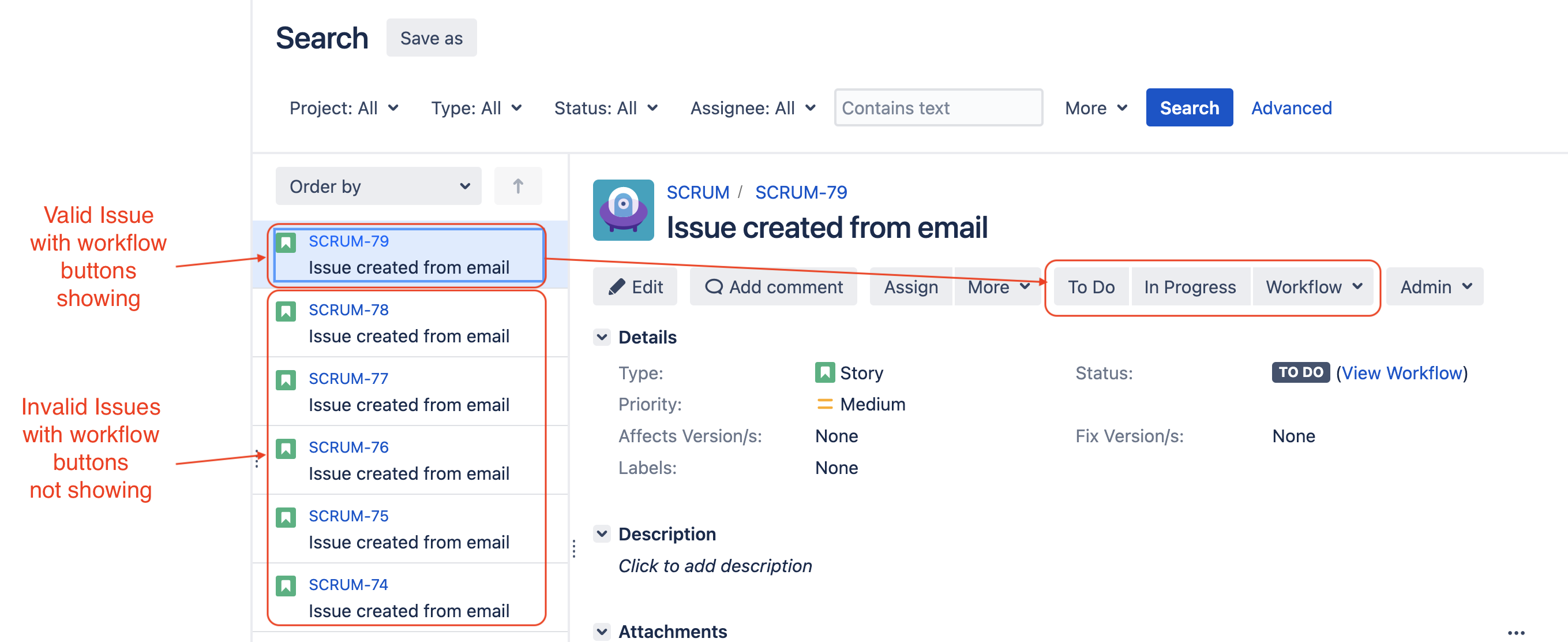Click the Story type icon in Details
This screenshot has width=1568, height=642.
(824, 372)
